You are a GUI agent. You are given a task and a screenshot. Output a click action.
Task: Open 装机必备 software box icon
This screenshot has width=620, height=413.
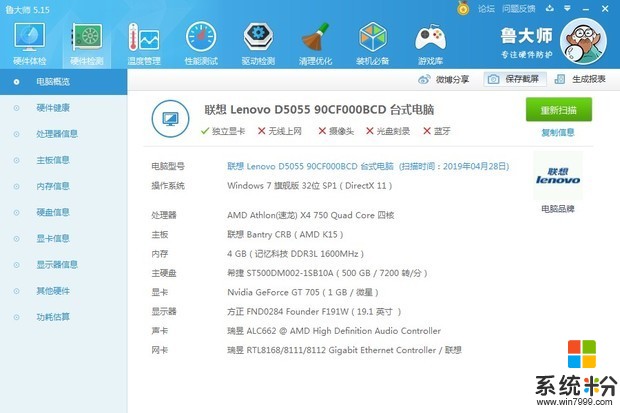372,44
